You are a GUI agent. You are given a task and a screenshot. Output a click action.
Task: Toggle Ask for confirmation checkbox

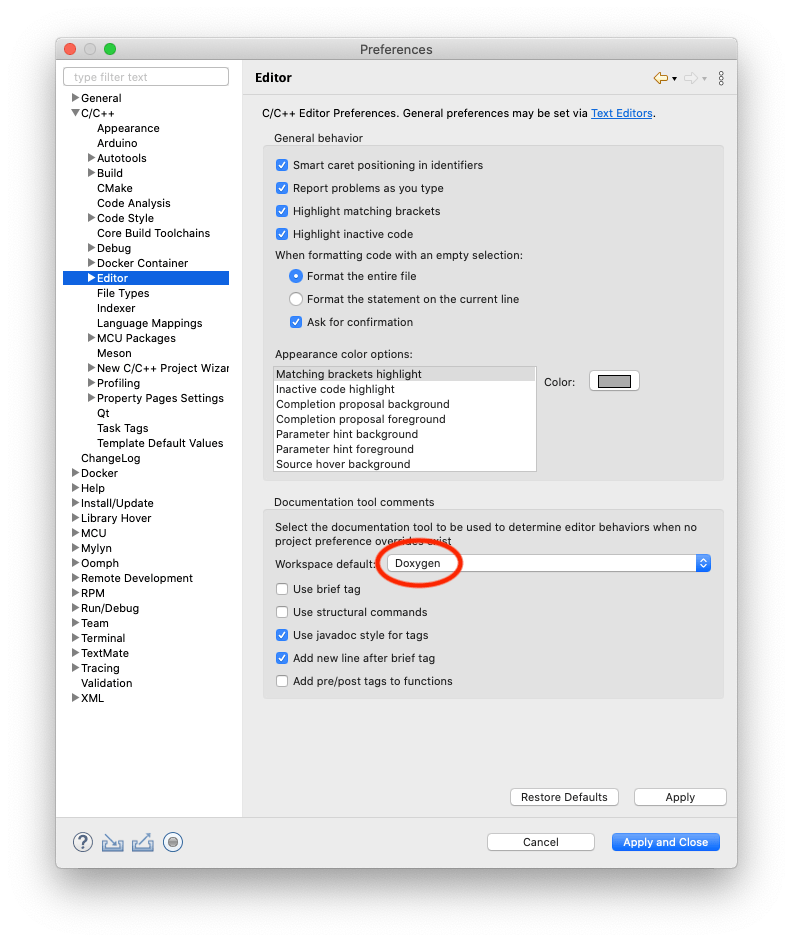click(296, 322)
